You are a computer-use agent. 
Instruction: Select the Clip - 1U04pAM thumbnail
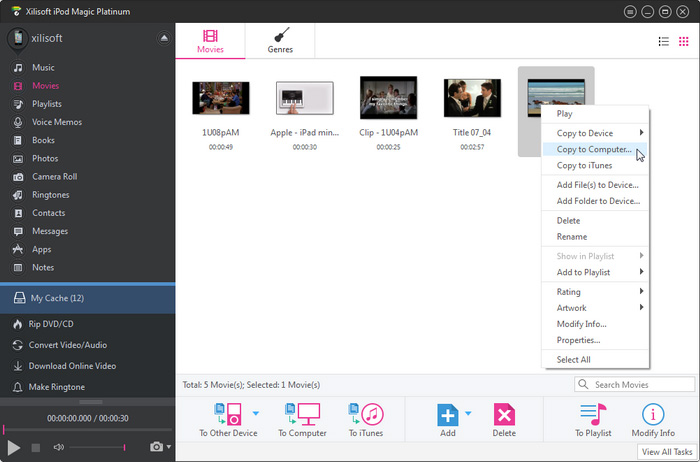coord(388,98)
